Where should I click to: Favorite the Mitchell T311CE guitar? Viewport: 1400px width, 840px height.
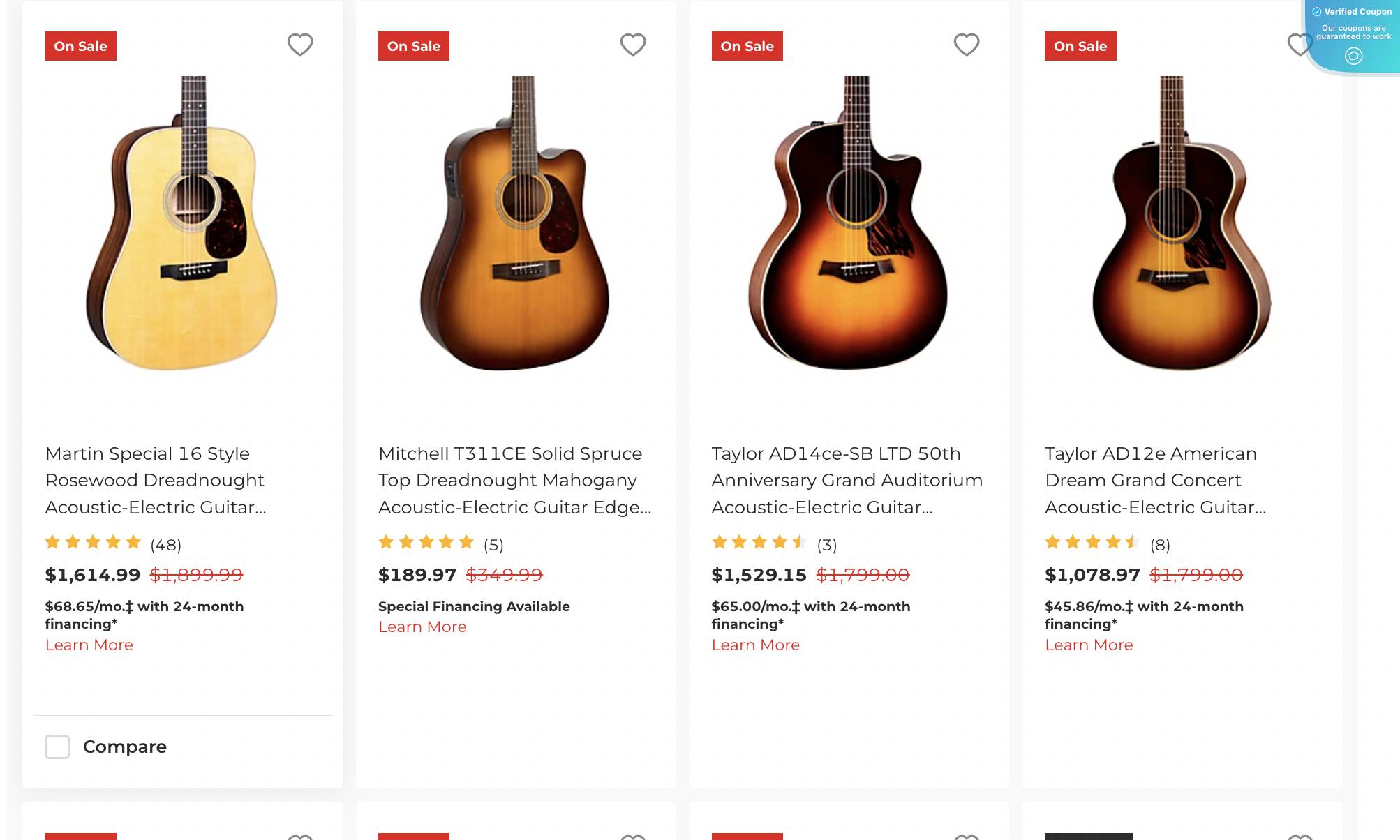tap(633, 45)
